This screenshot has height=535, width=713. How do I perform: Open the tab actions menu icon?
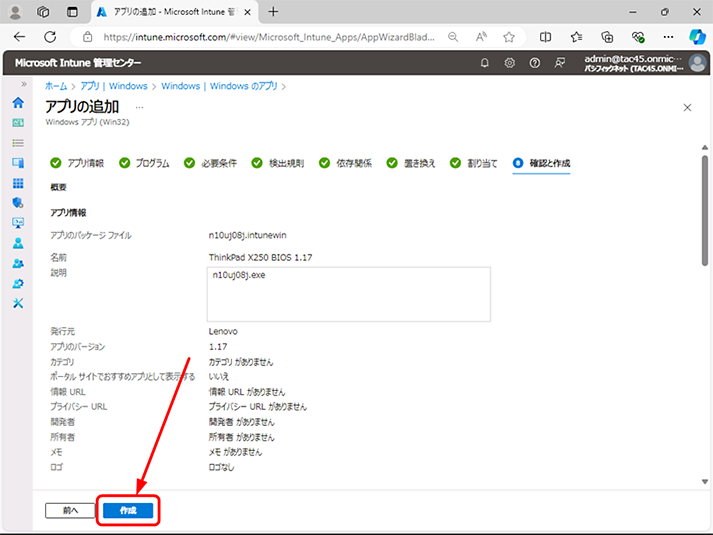tap(72, 12)
